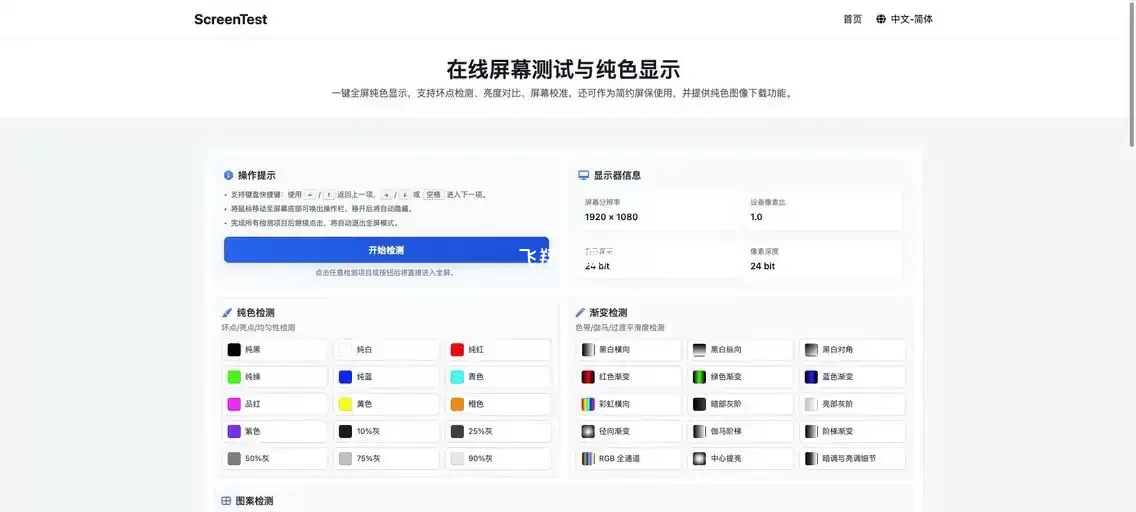Run the 暗部灰阶 dark grayscale test

click(740, 404)
